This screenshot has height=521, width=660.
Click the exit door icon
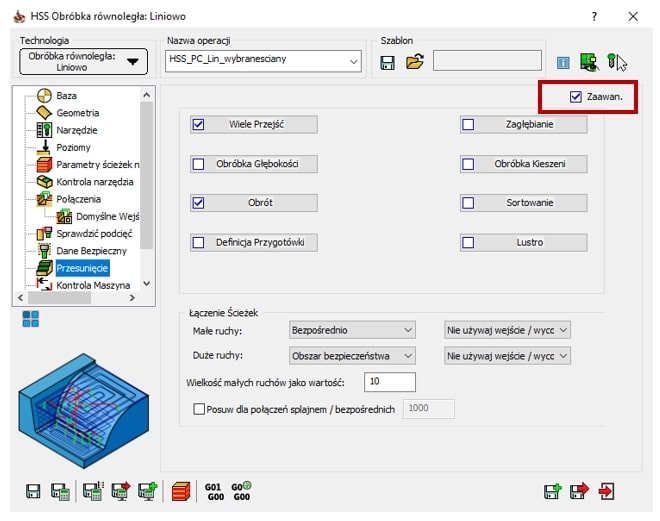[607, 491]
